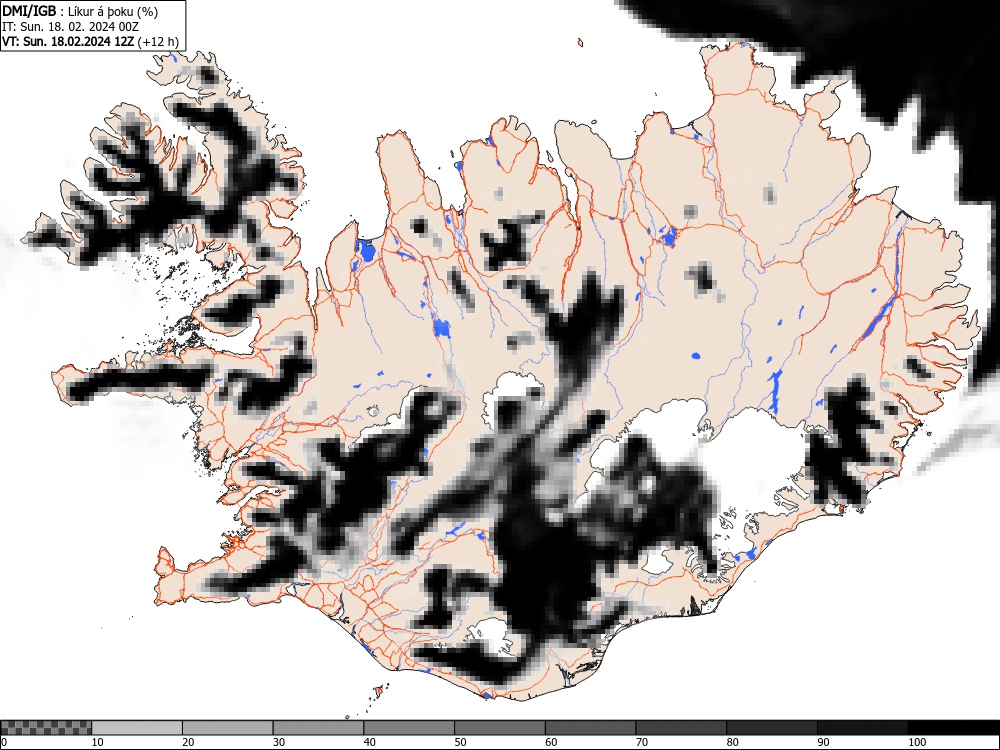Click the legend label '10'
This screenshot has height=750, width=1000.
click(x=98, y=742)
